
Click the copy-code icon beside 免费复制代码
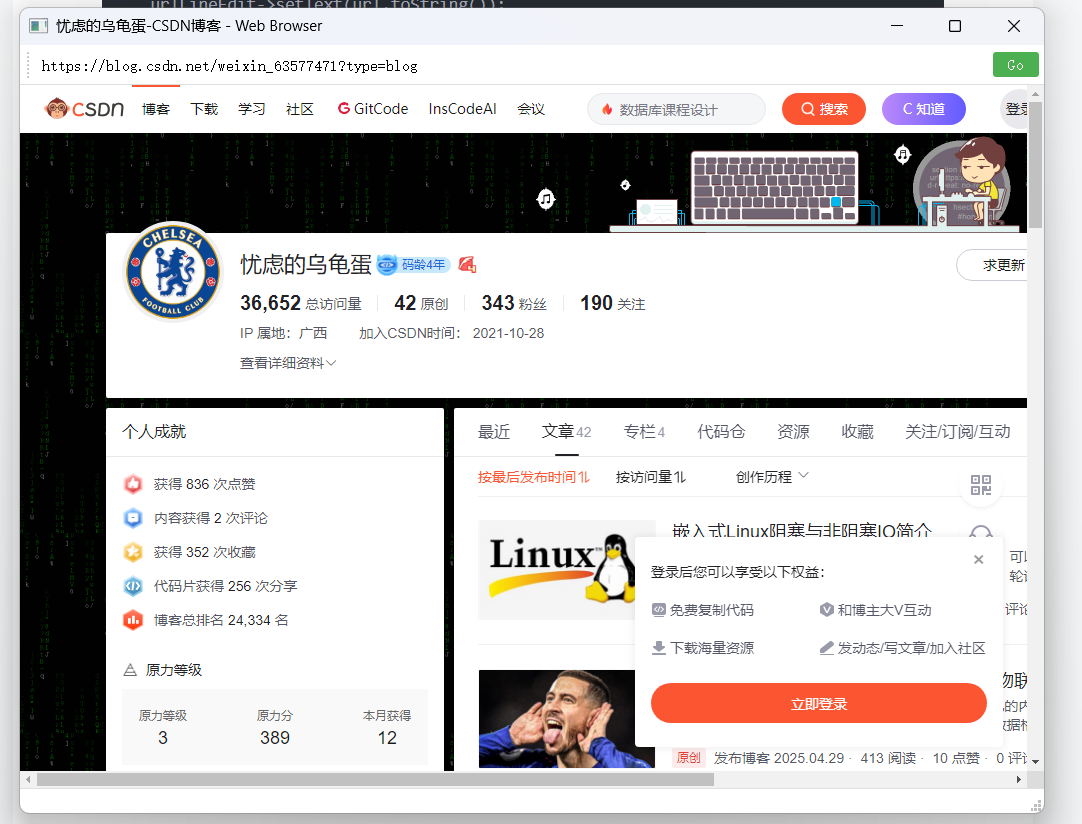pos(659,609)
